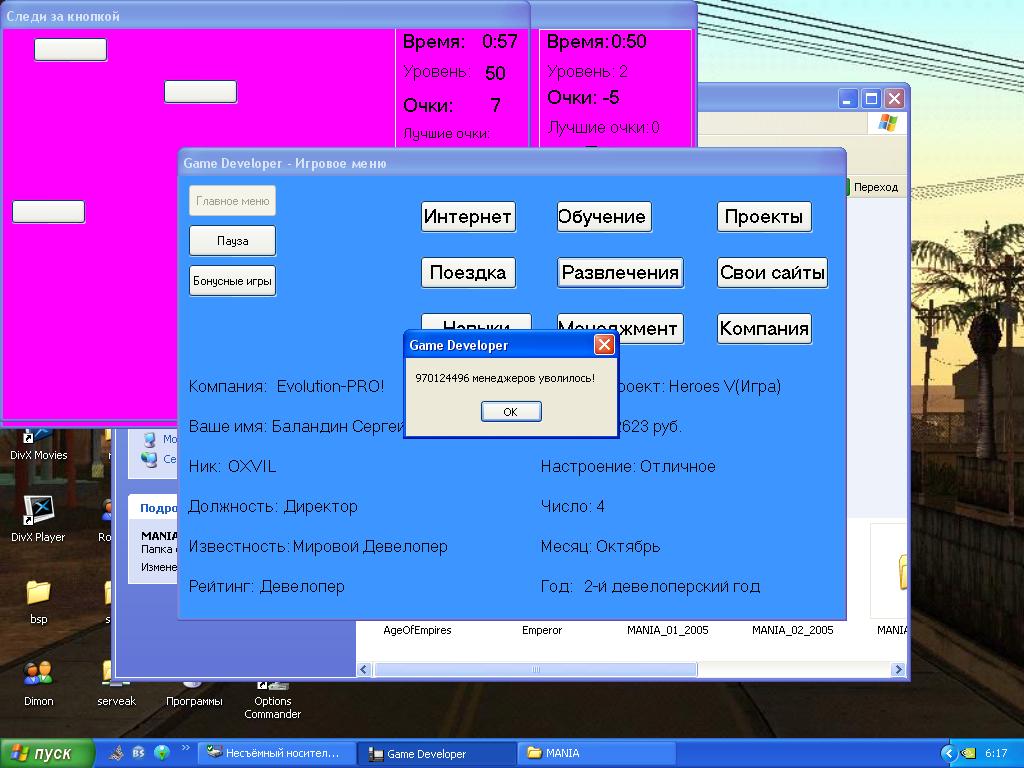Image resolution: width=1024 pixels, height=768 pixels.
Task: Click the lower-left blank button in Следи за кнопкой
Action: click(x=48, y=212)
